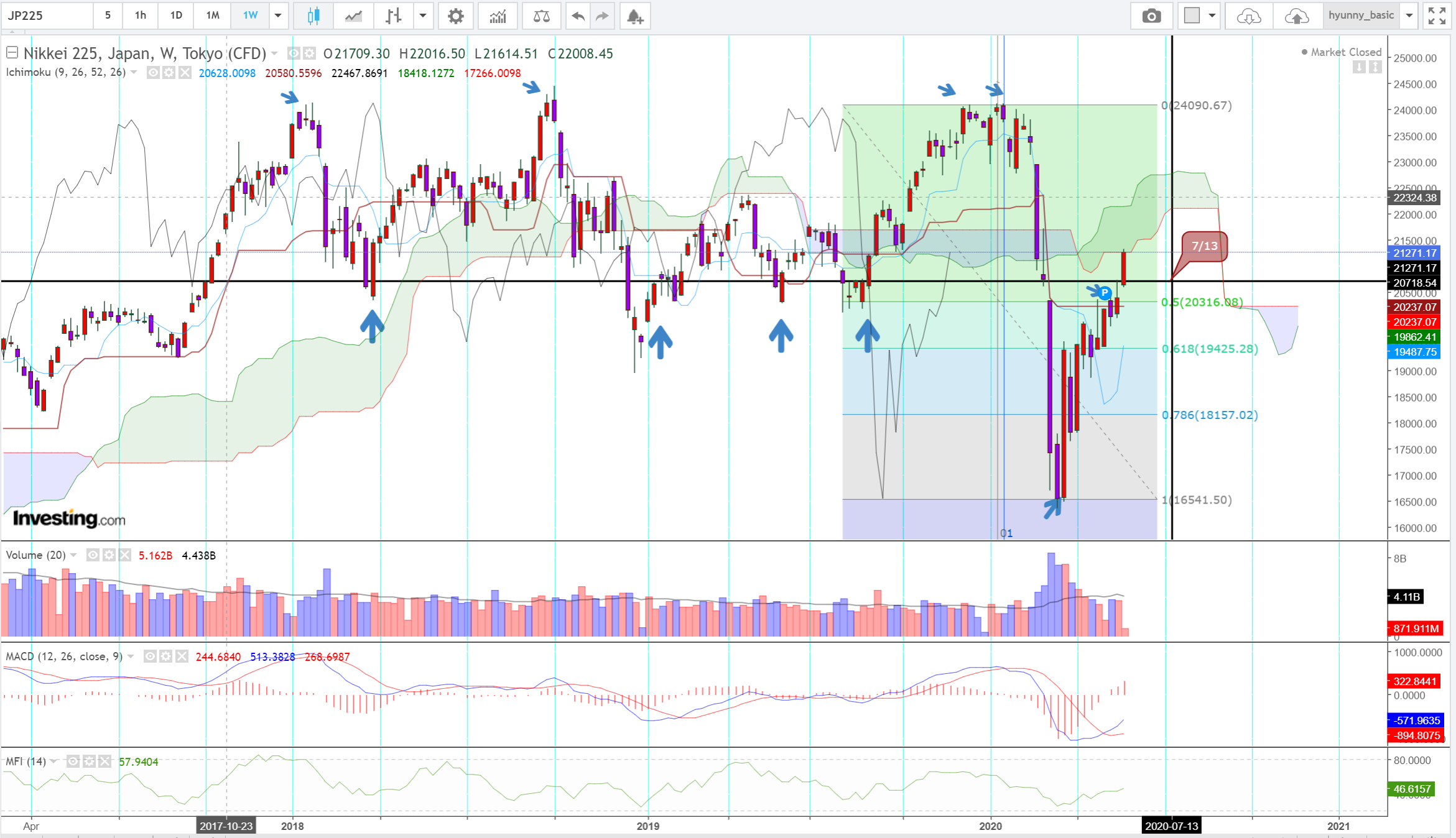Screen dimensions: 1456x838
Task: Select the 1D timeframe
Action: click(x=176, y=16)
